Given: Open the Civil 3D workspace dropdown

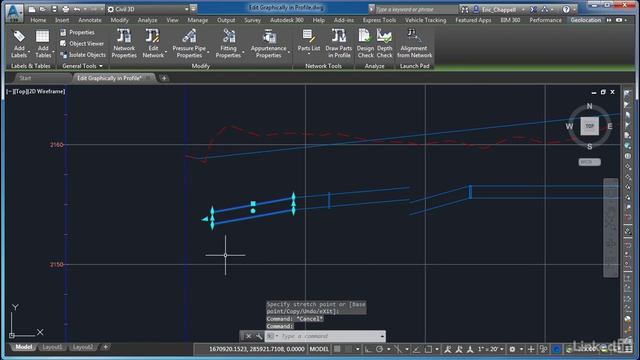Looking at the screenshot, I should 148,9.
